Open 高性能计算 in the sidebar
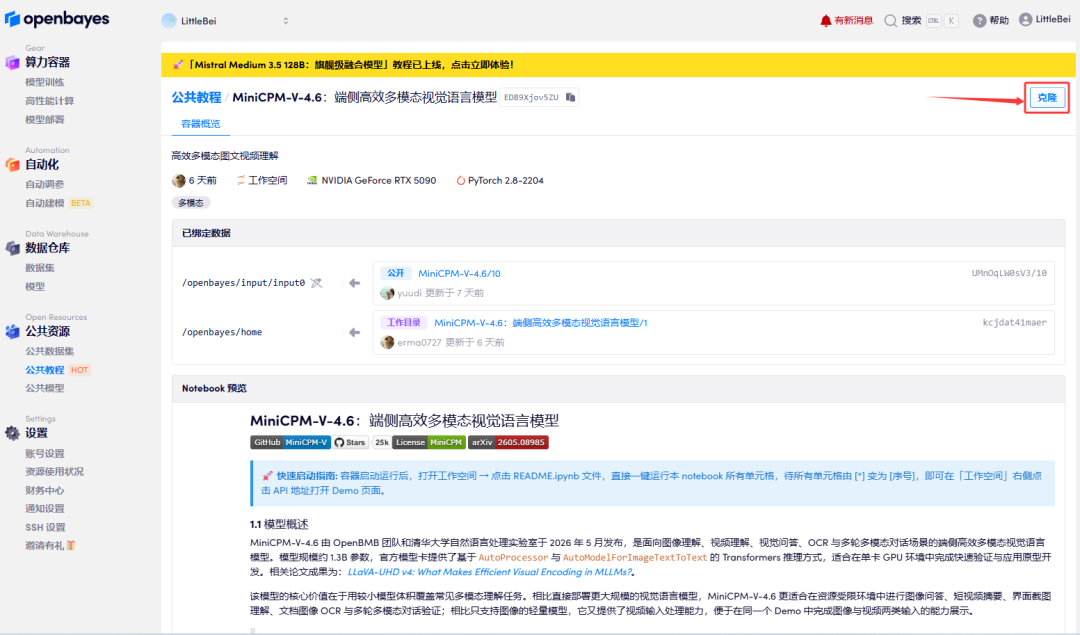This screenshot has height=635, width=1080. pos(50,101)
